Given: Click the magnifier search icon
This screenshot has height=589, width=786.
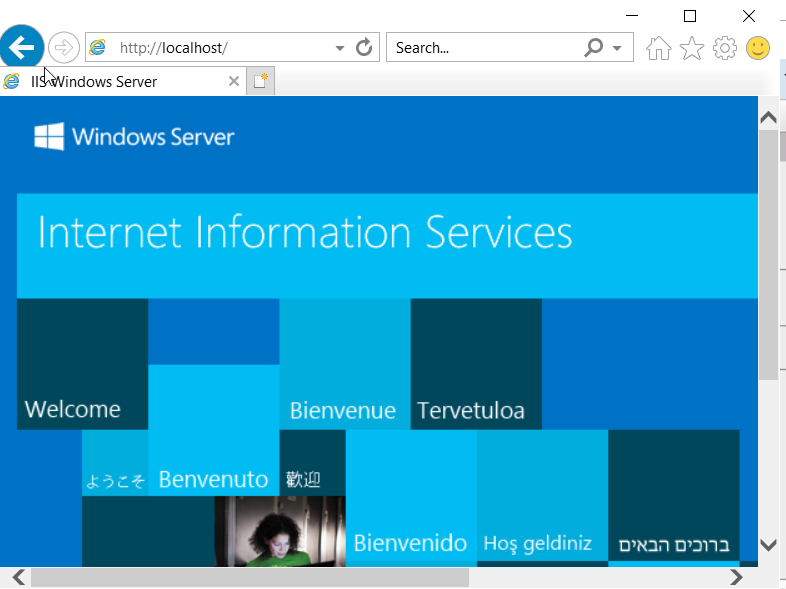Looking at the screenshot, I should [x=594, y=47].
